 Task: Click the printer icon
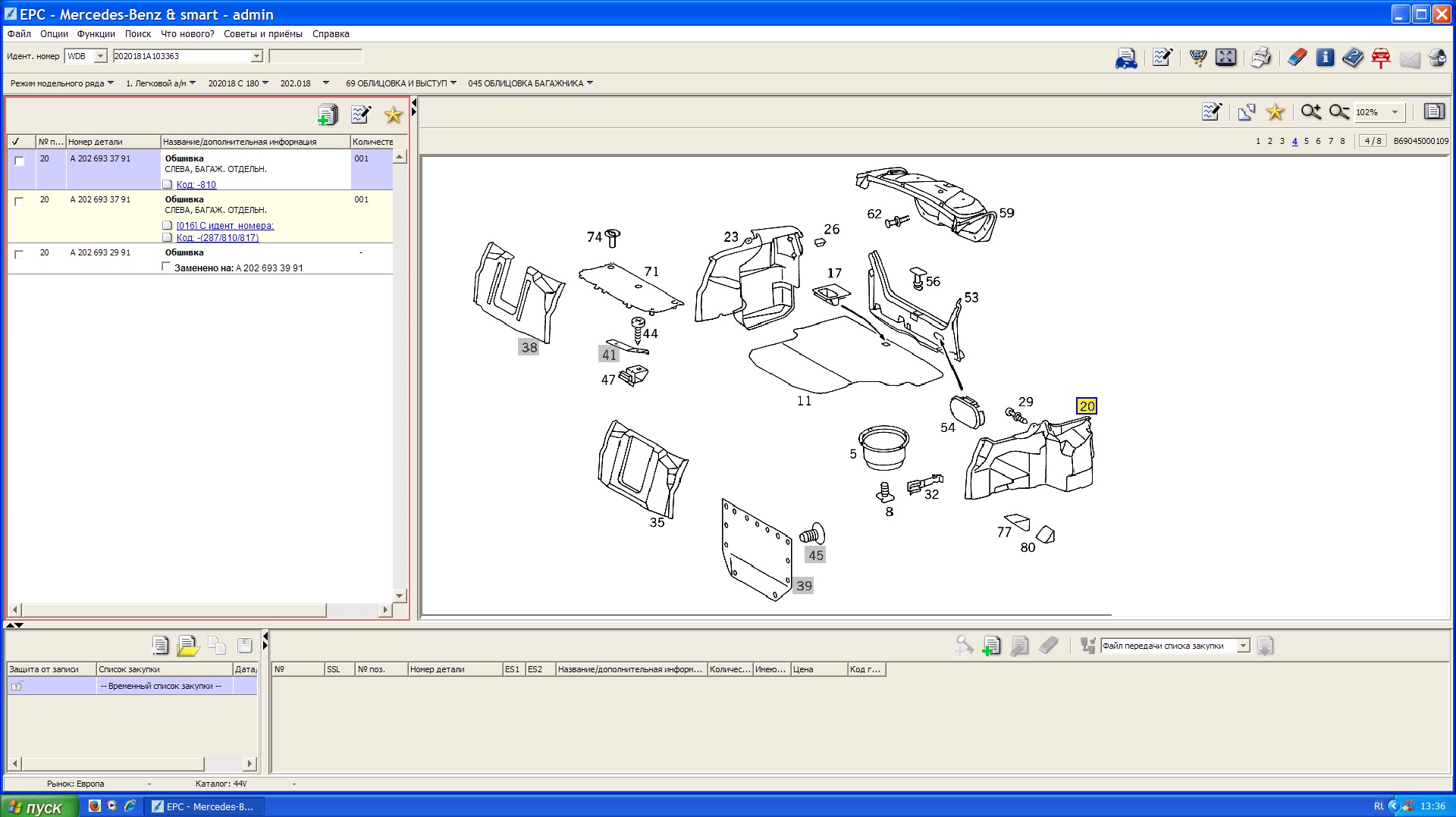tap(1261, 58)
